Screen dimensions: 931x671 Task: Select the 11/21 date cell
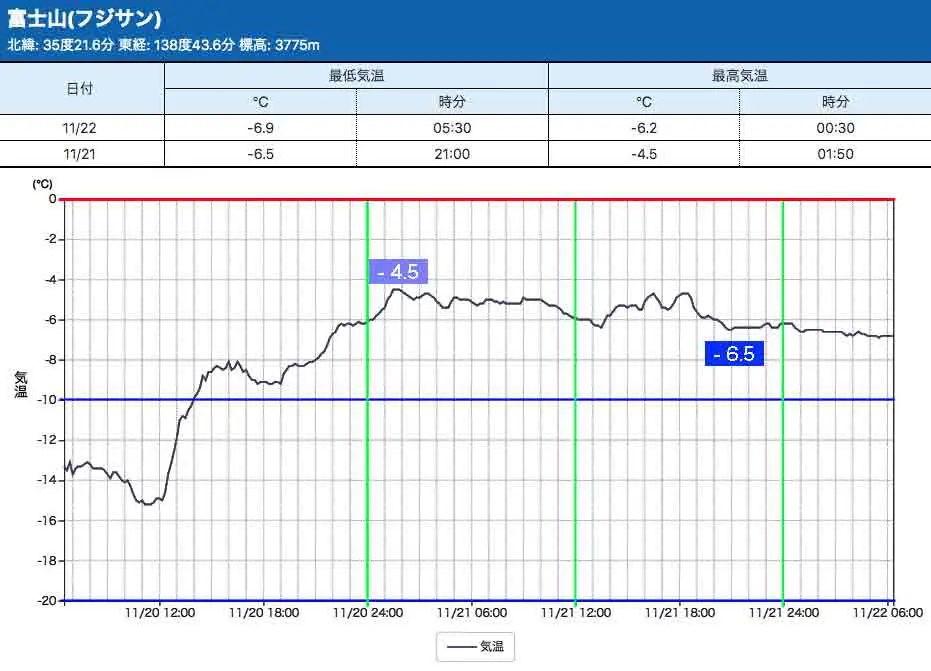[80, 154]
